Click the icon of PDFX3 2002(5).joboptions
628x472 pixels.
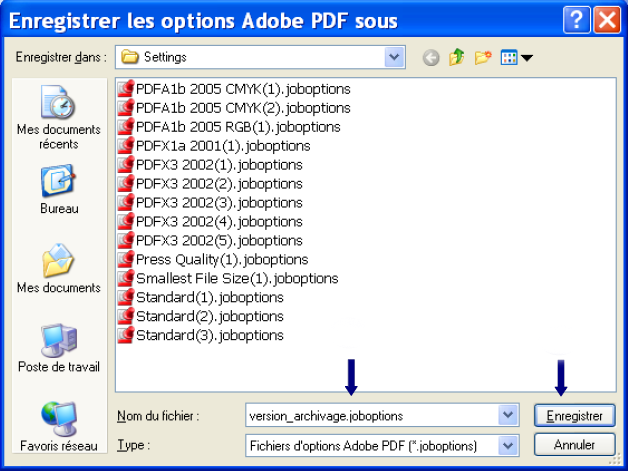pos(126,240)
